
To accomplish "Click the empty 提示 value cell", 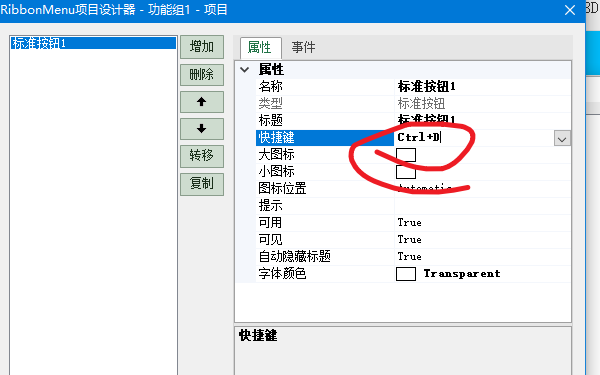I will pyautogui.click(x=482, y=206).
